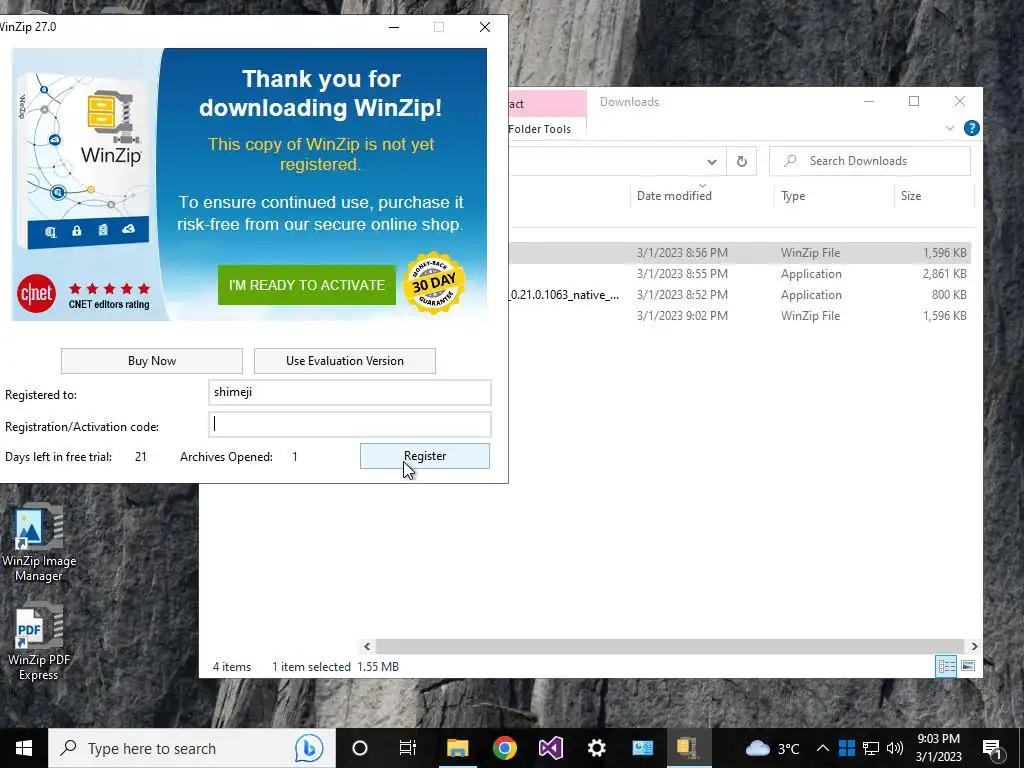Click 1 item selected 1.55 MB status
The image size is (1024, 768).
(335, 667)
